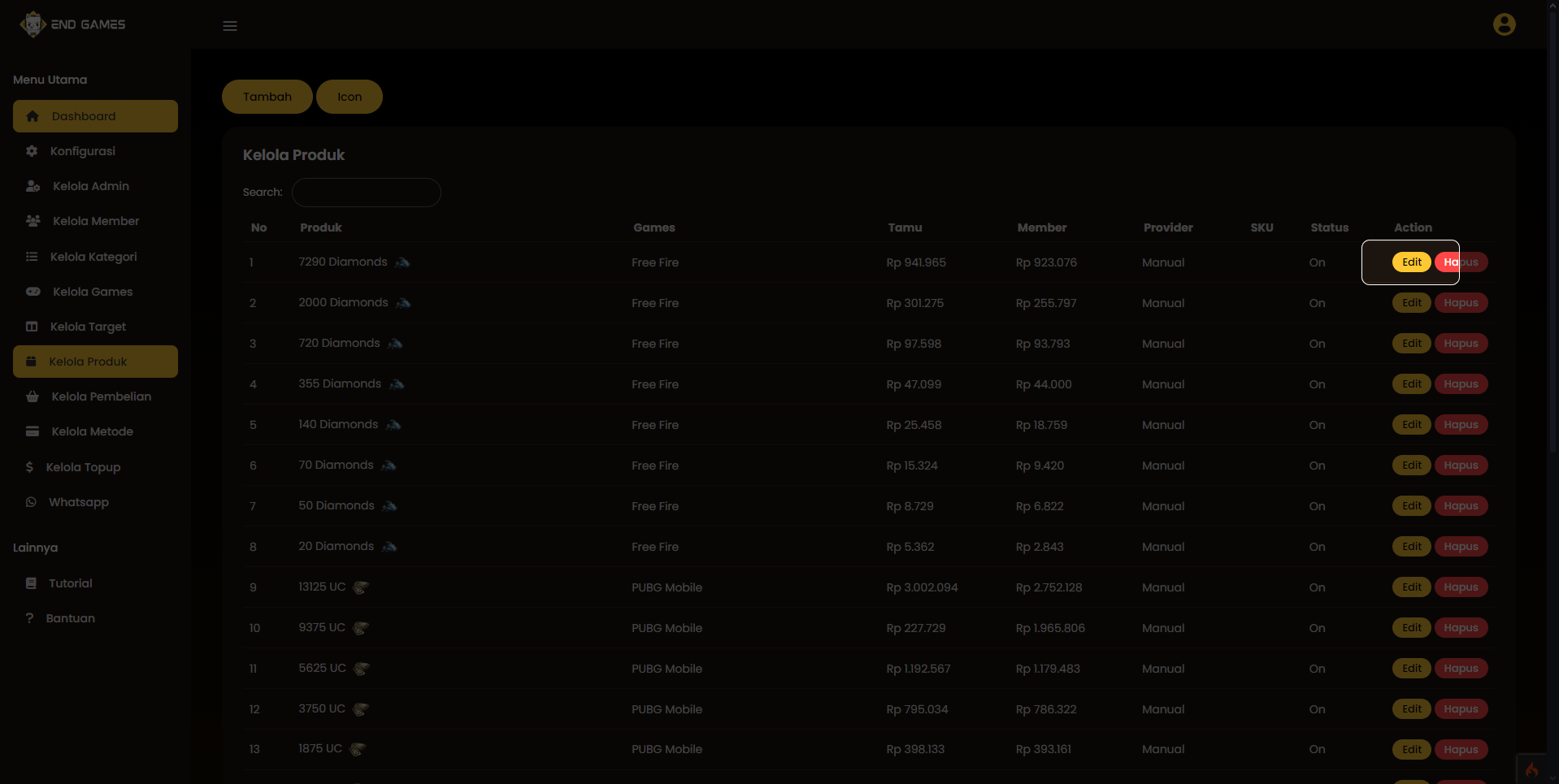Open Kelola Metode page
This screenshot has width=1559, height=784.
(95, 431)
